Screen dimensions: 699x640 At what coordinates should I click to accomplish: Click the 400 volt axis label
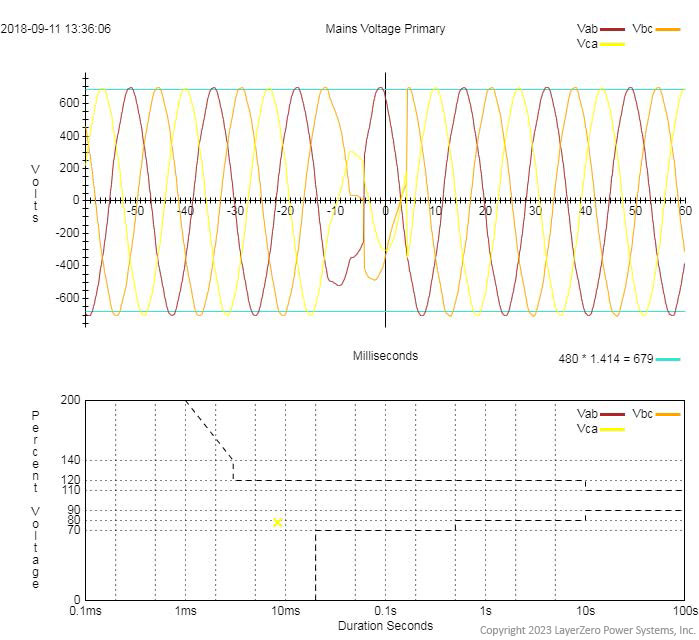point(69,135)
